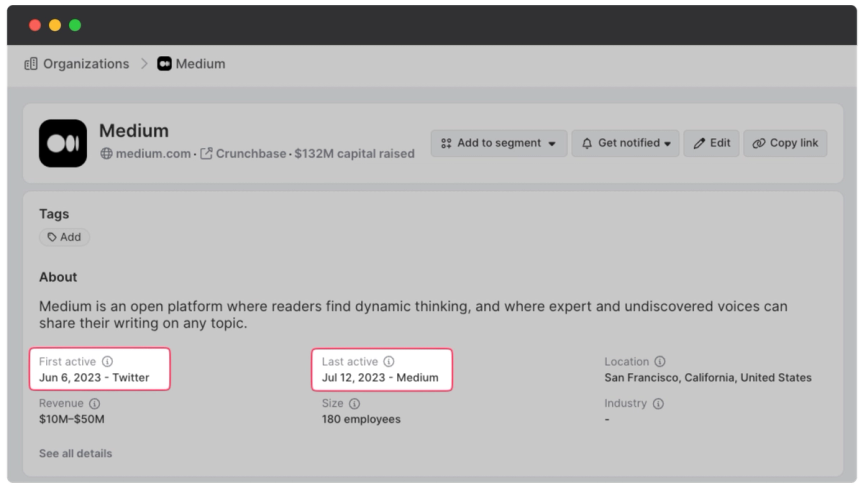Click the external-link icon before Crunchbase
The height and width of the screenshot is (488, 863).
click(206, 153)
